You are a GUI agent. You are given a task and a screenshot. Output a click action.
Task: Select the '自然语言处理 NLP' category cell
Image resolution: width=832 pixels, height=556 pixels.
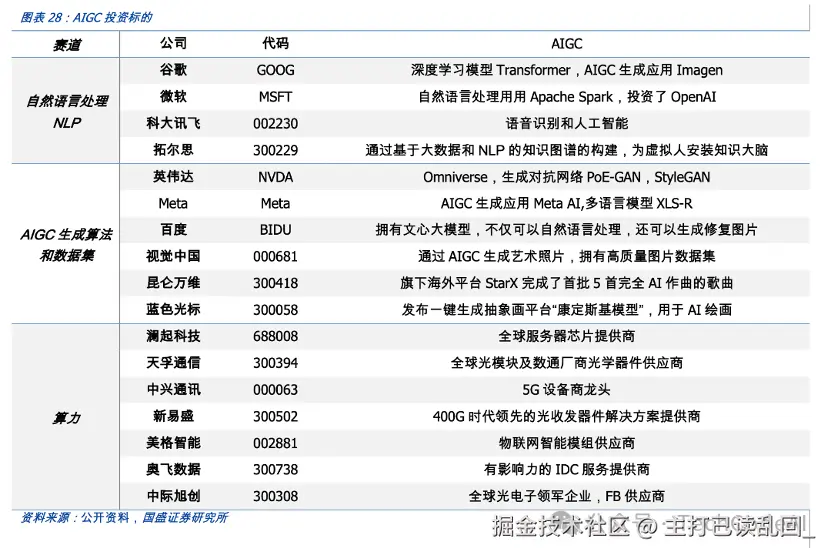point(67,111)
